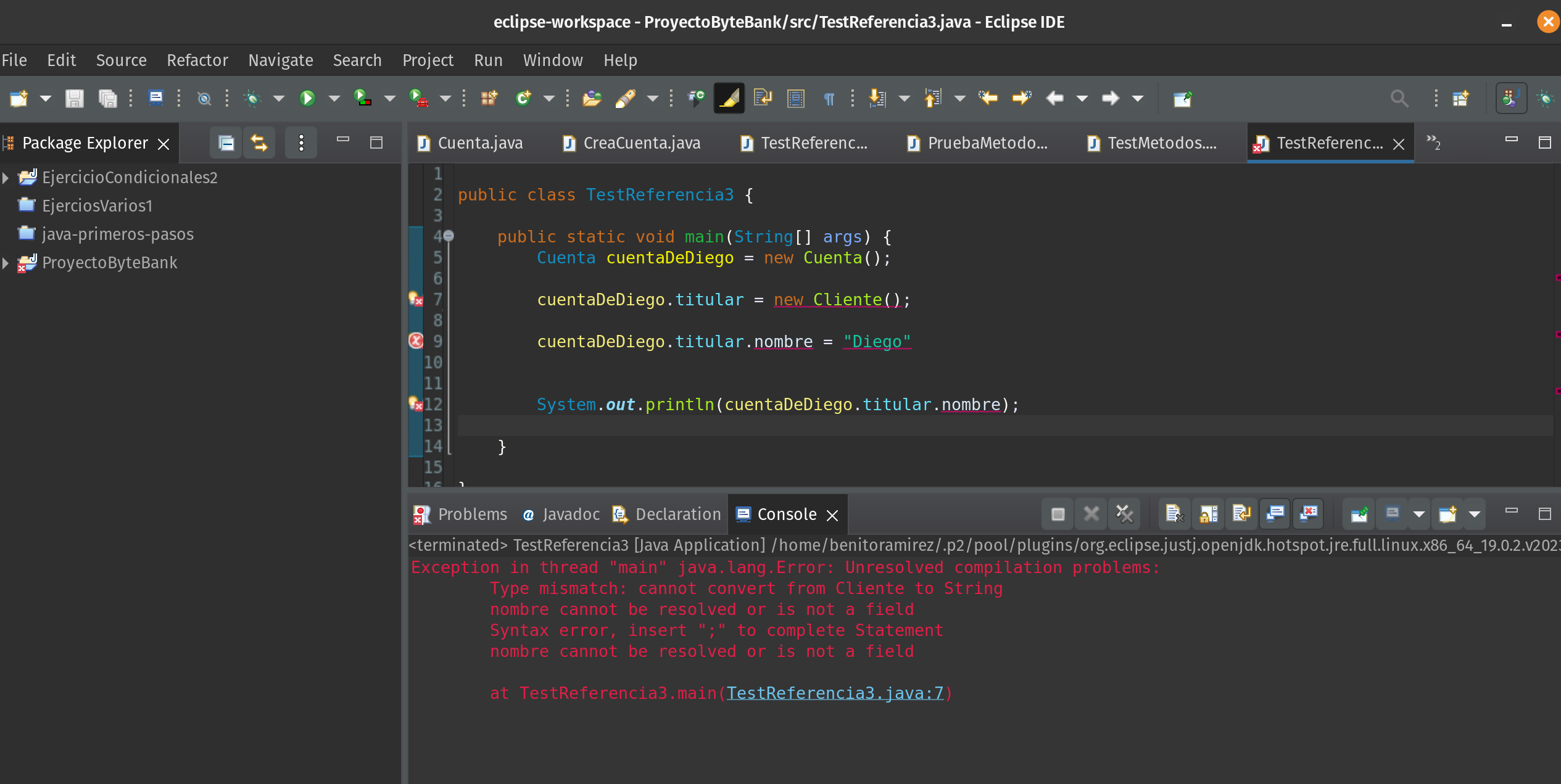Open the Debug configurations dropdown arrow
The image size is (1561, 784).
[279, 99]
